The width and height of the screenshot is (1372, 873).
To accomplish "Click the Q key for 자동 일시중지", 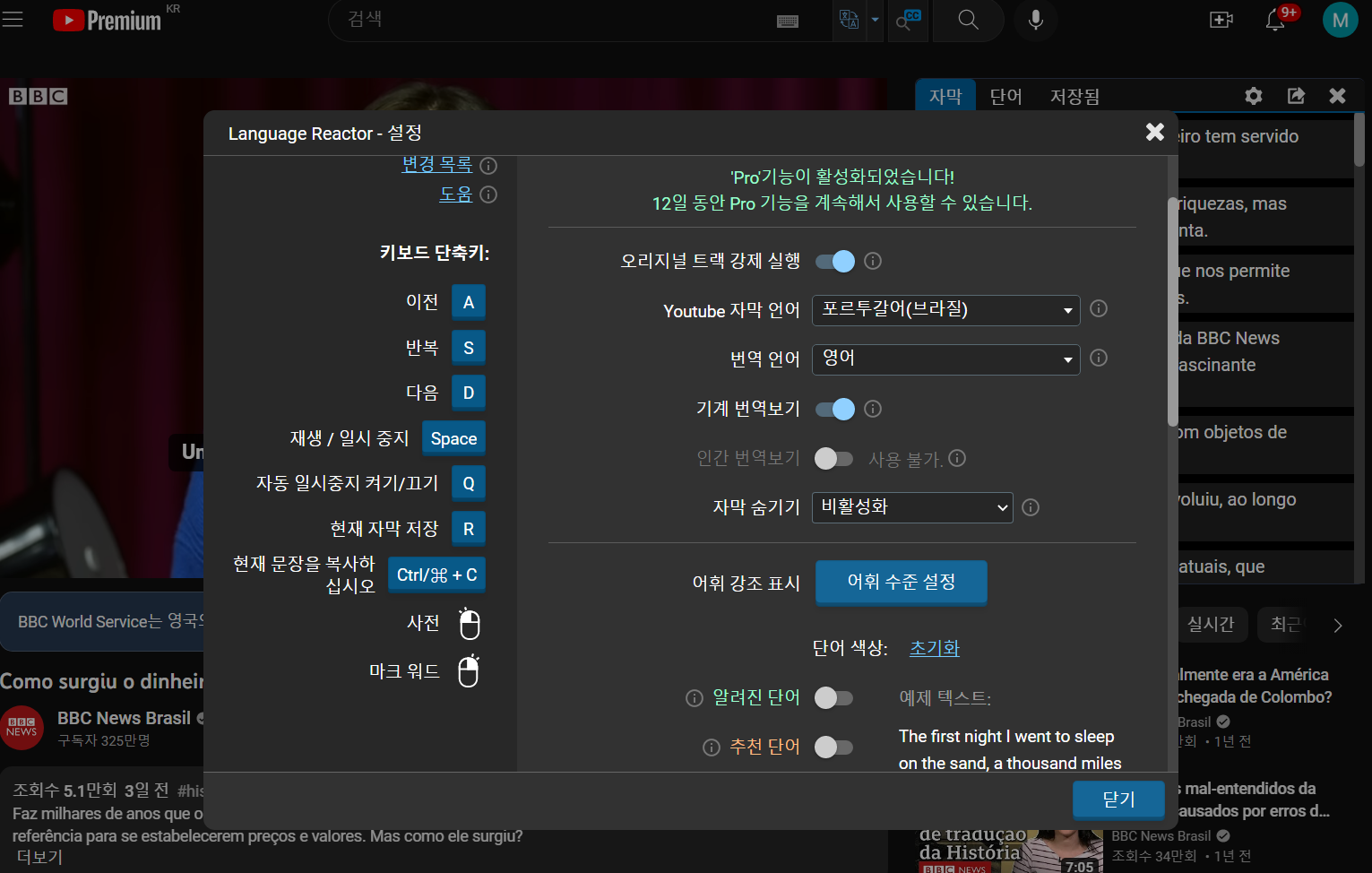I will 469,483.
